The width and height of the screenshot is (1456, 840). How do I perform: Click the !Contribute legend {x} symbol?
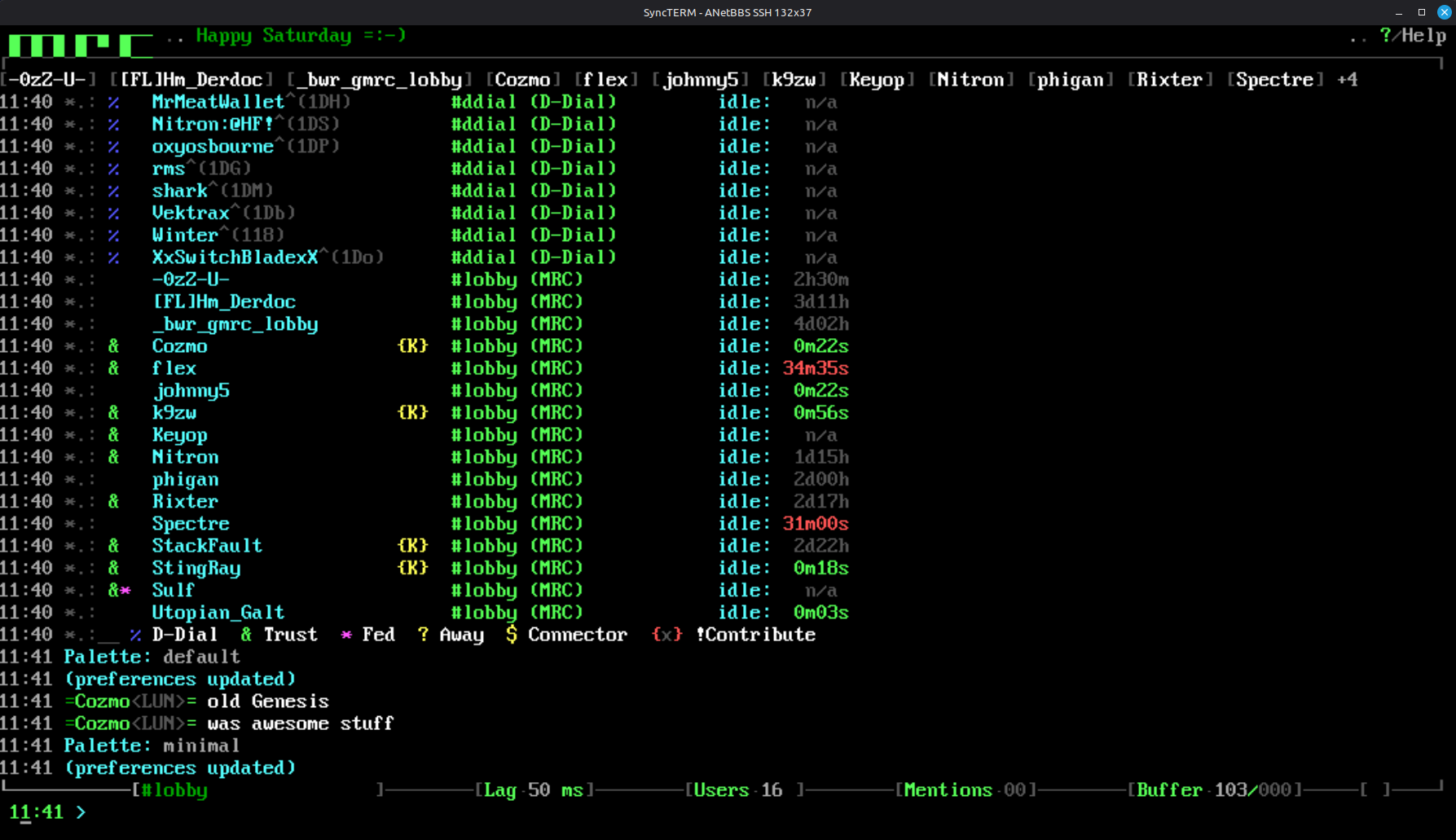click(666, 635)
